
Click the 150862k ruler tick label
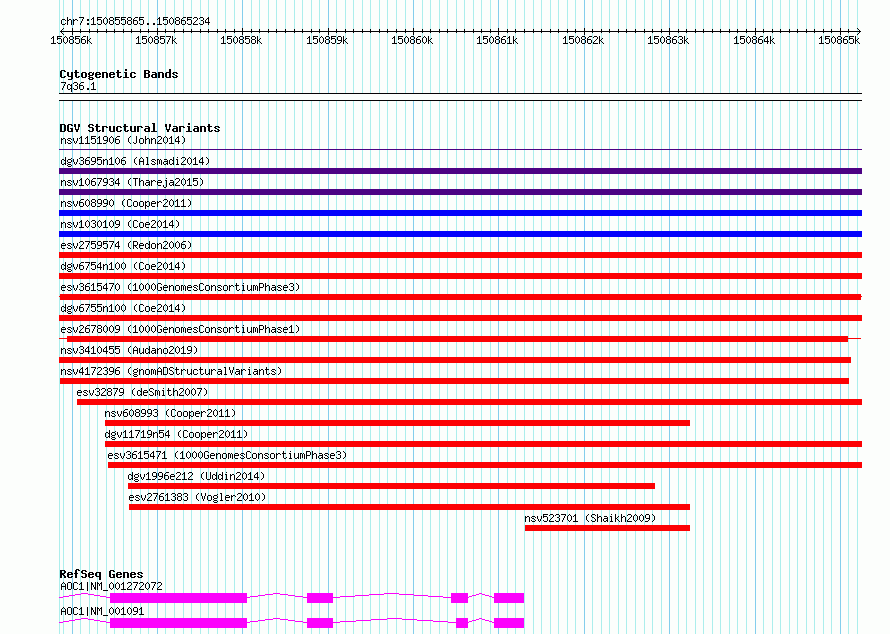[583, 40]
